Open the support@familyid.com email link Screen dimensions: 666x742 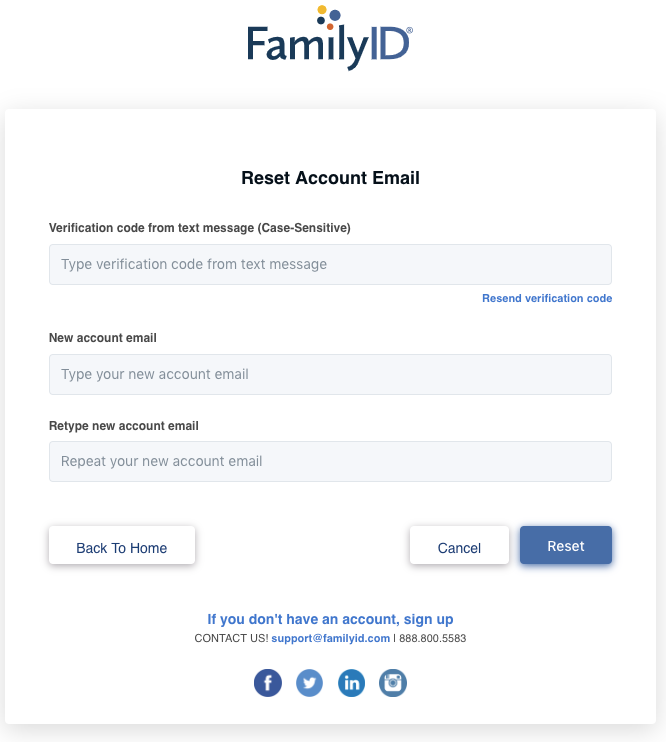click(330, 638)
